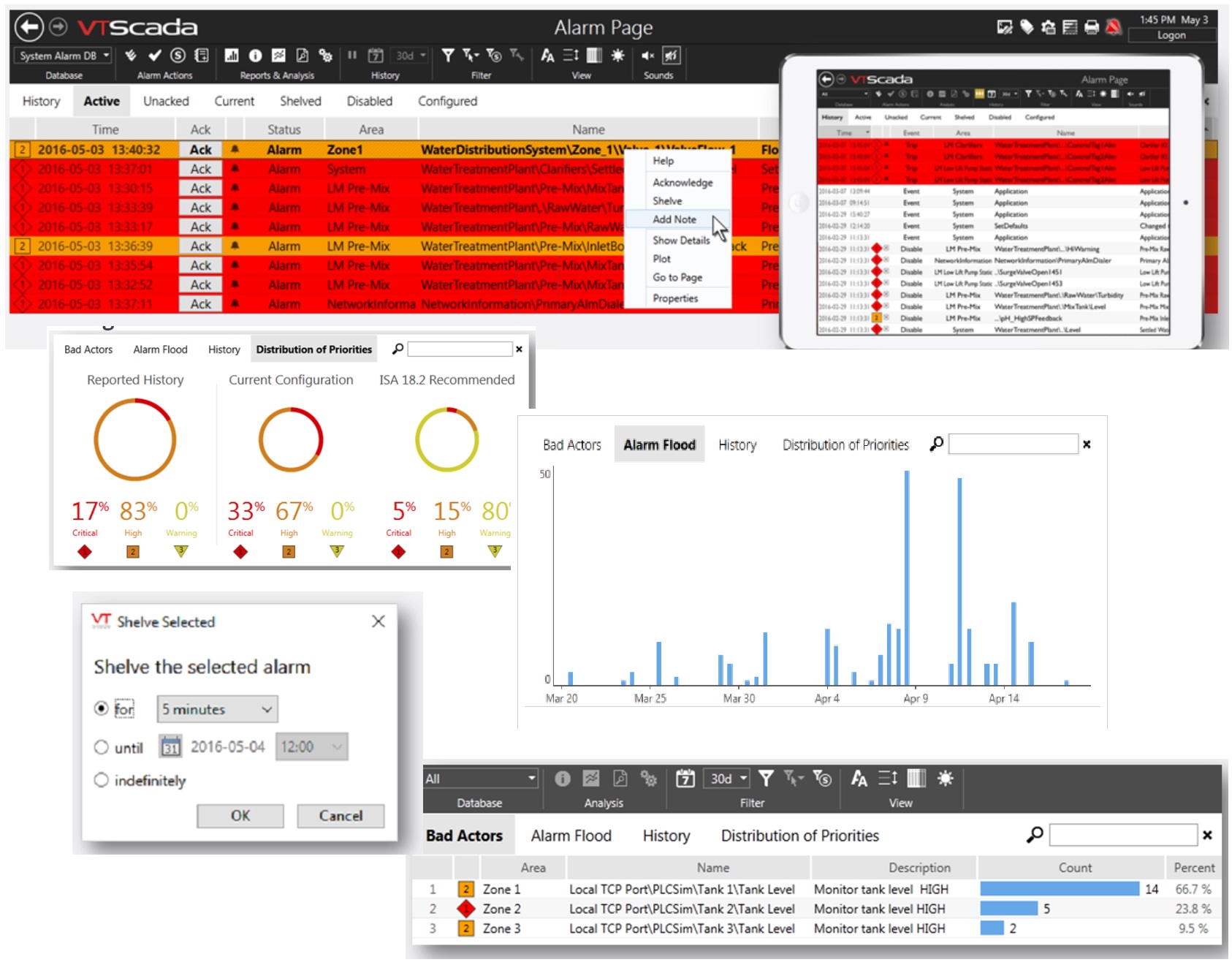
Task: Click the Time column header in alarm list
Action: (104, 129)
